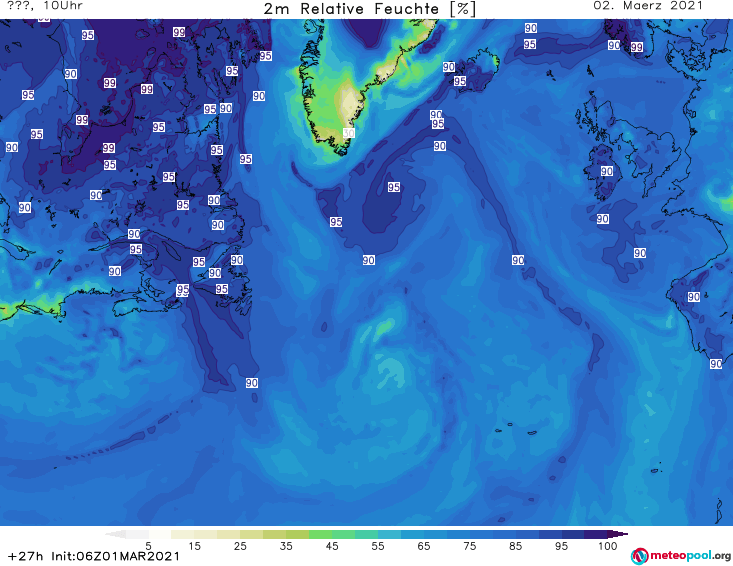The image size is (733, 566).
Task: Click the "???, 10Uhr" time label
Action: pos(45,6)
